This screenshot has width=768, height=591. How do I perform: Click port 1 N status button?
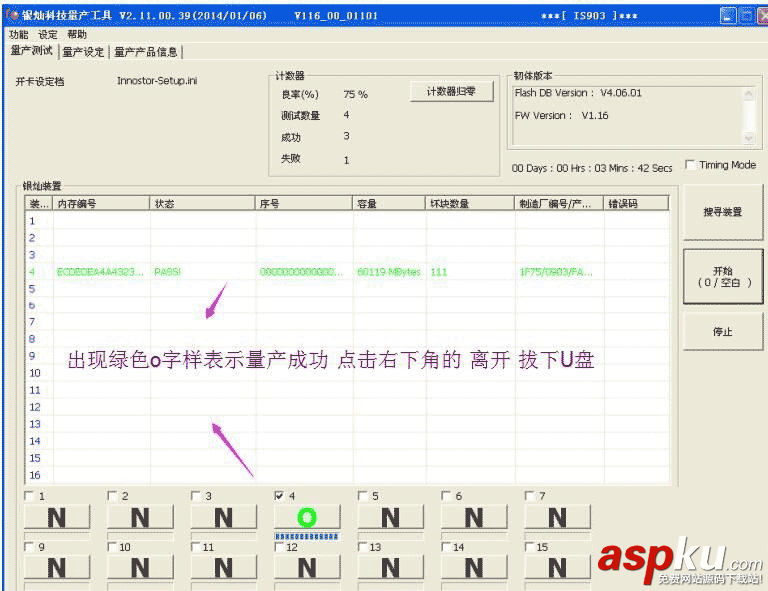pyautogui.click(x=57, y=517)
